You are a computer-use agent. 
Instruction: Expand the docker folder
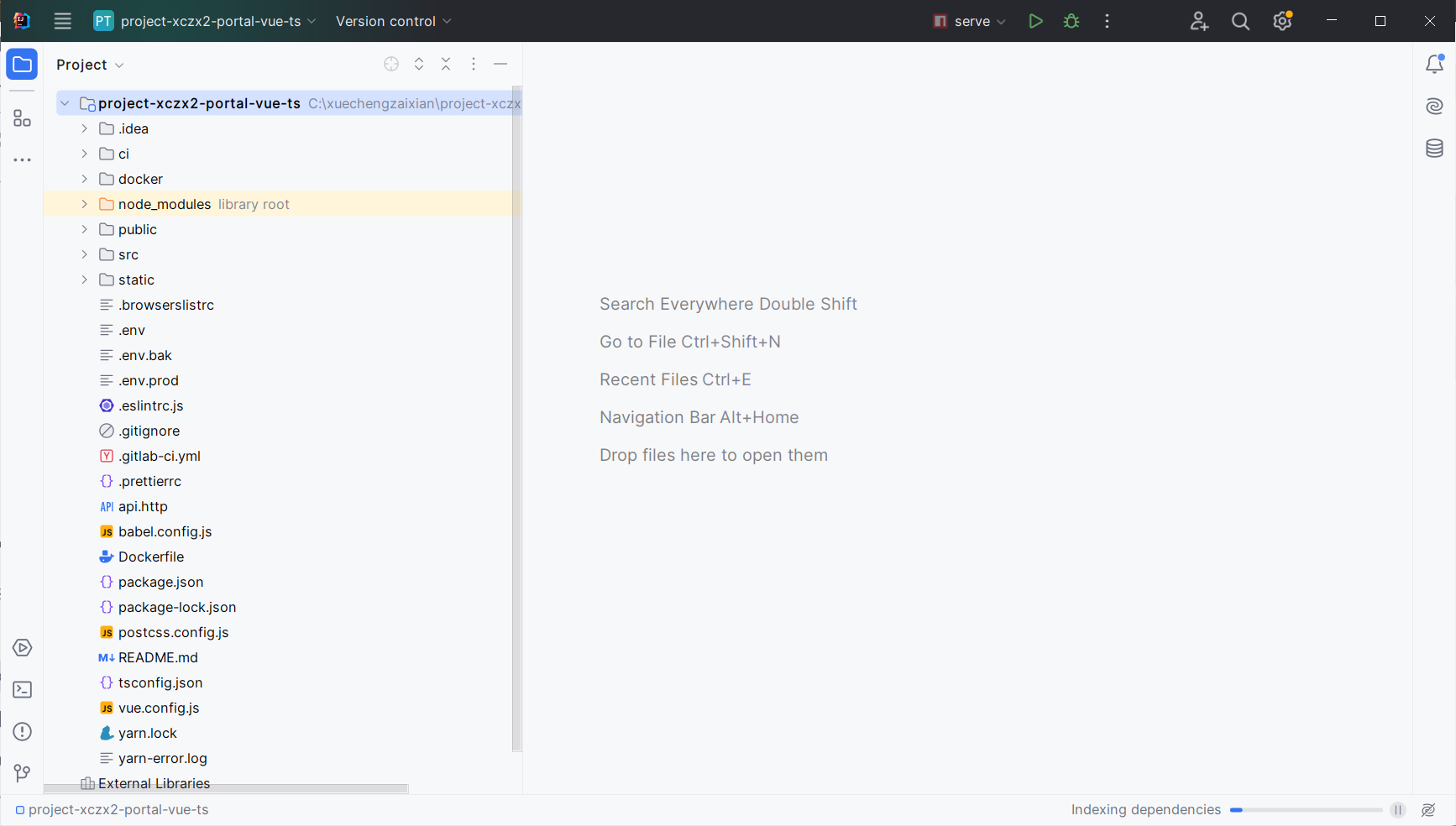pos(84,179)
